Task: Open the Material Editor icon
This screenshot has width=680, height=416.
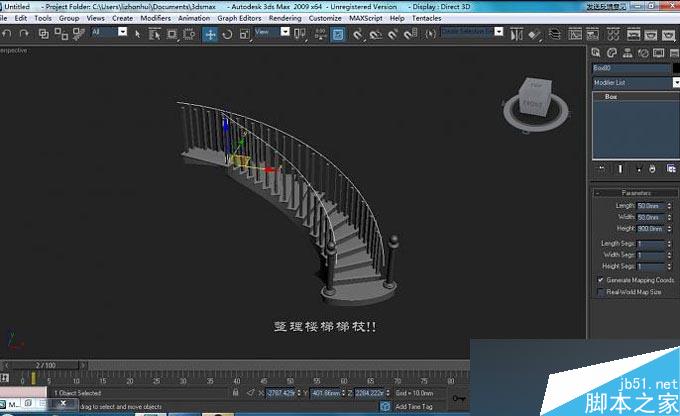Action: (x=613, y=34)
